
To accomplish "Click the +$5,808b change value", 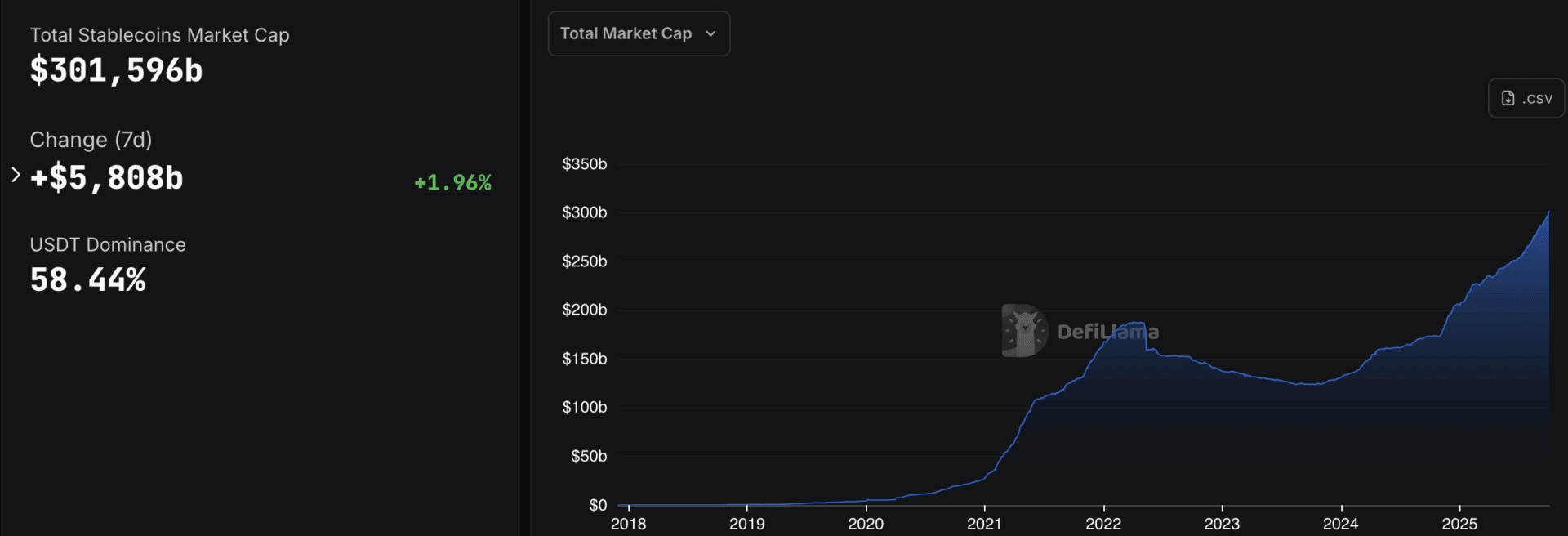I will click(x=107, y=178).
